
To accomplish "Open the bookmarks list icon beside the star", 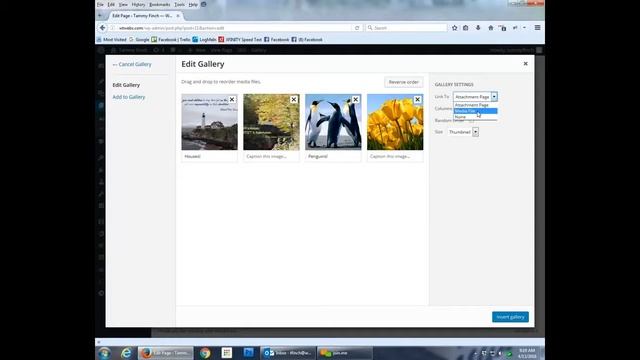I will click(x=466, y=28).
